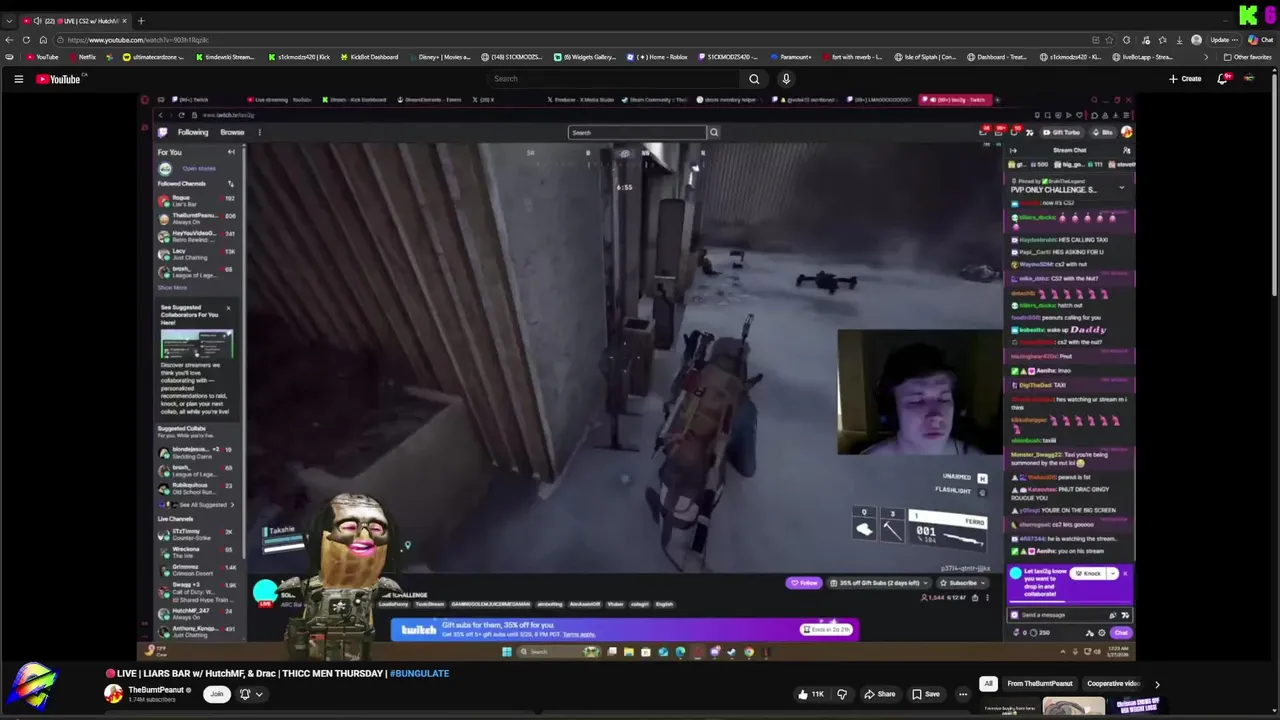This screenshot has width=1280, height=720.
Task: Open browser downloads icon
Action: click(x=1179, y=40)
